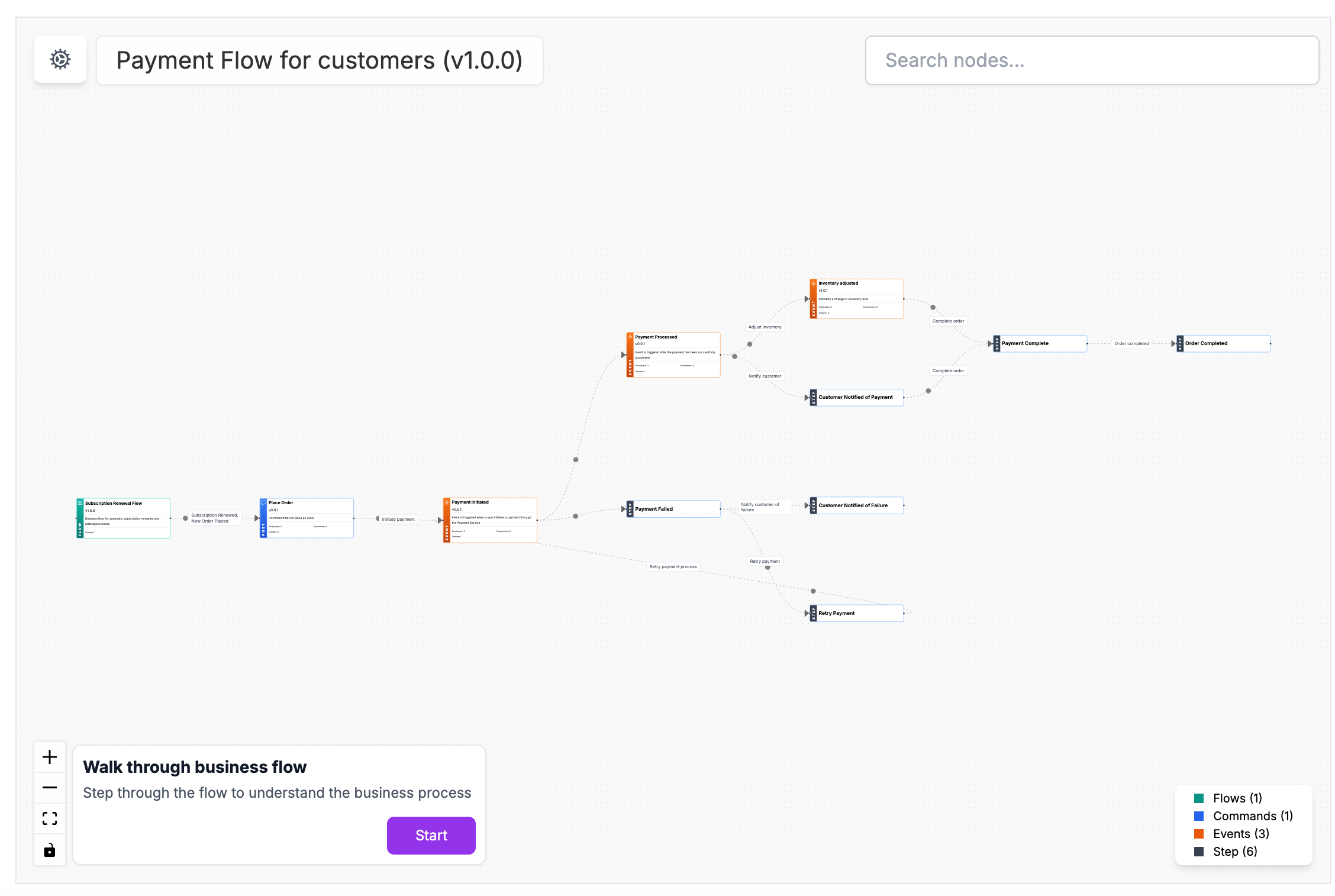
Task: Click the Retry Payment step node
Action: click(x=857, y=613)
